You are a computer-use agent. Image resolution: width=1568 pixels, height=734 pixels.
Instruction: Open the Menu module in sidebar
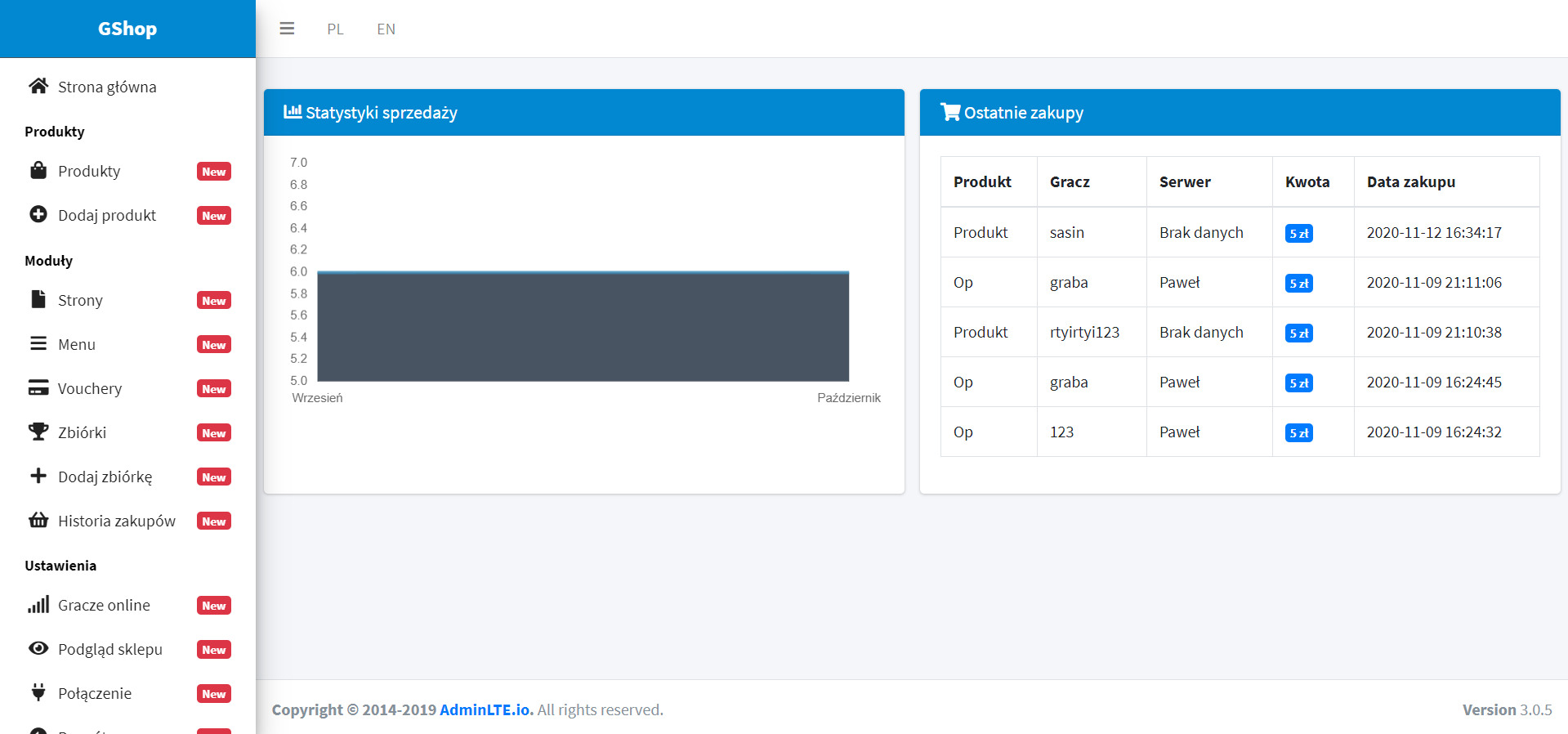tap(77, 344)
